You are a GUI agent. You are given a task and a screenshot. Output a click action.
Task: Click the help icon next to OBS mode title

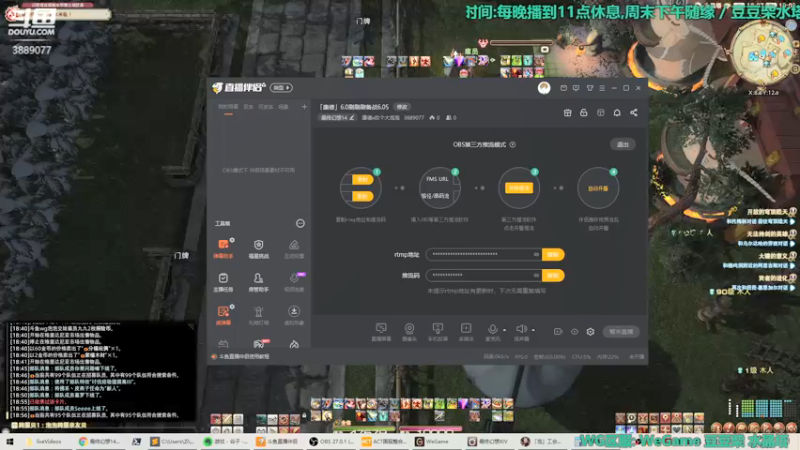pos(512,144)
